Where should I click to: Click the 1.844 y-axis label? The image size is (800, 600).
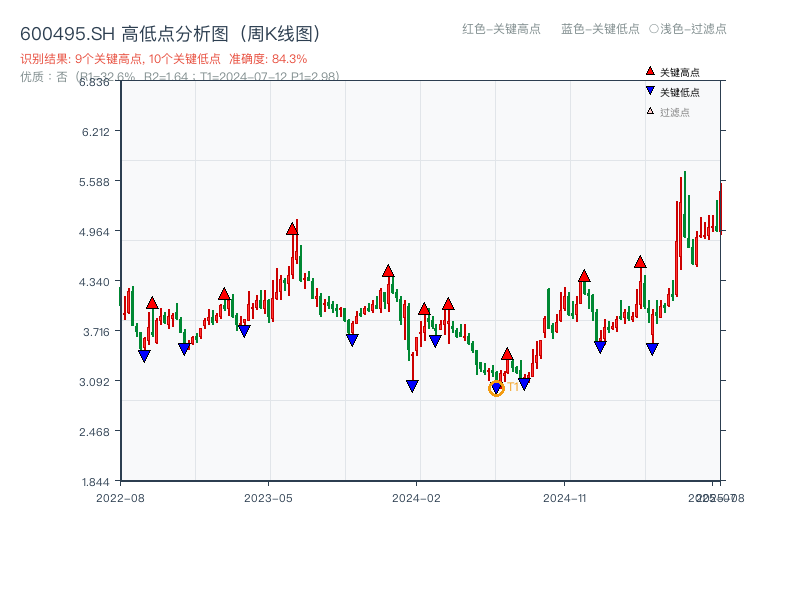95,482
